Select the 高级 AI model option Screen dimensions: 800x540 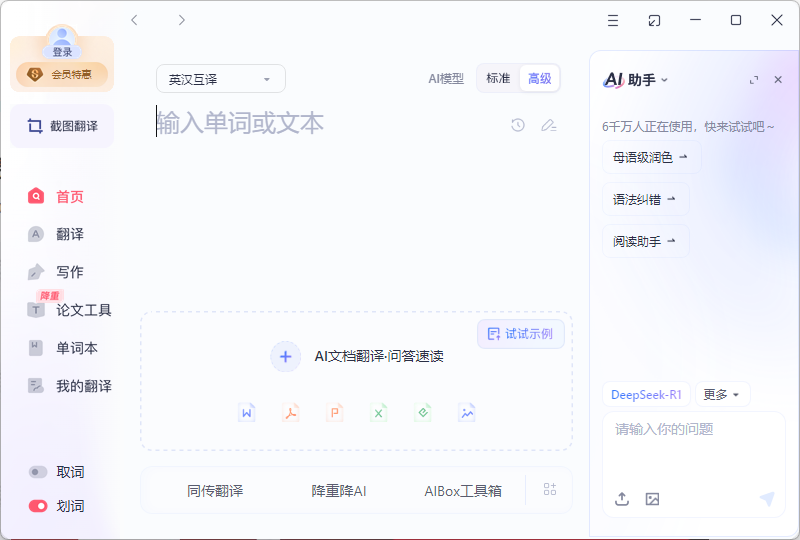pyautogui.click(x=539, y=79)
